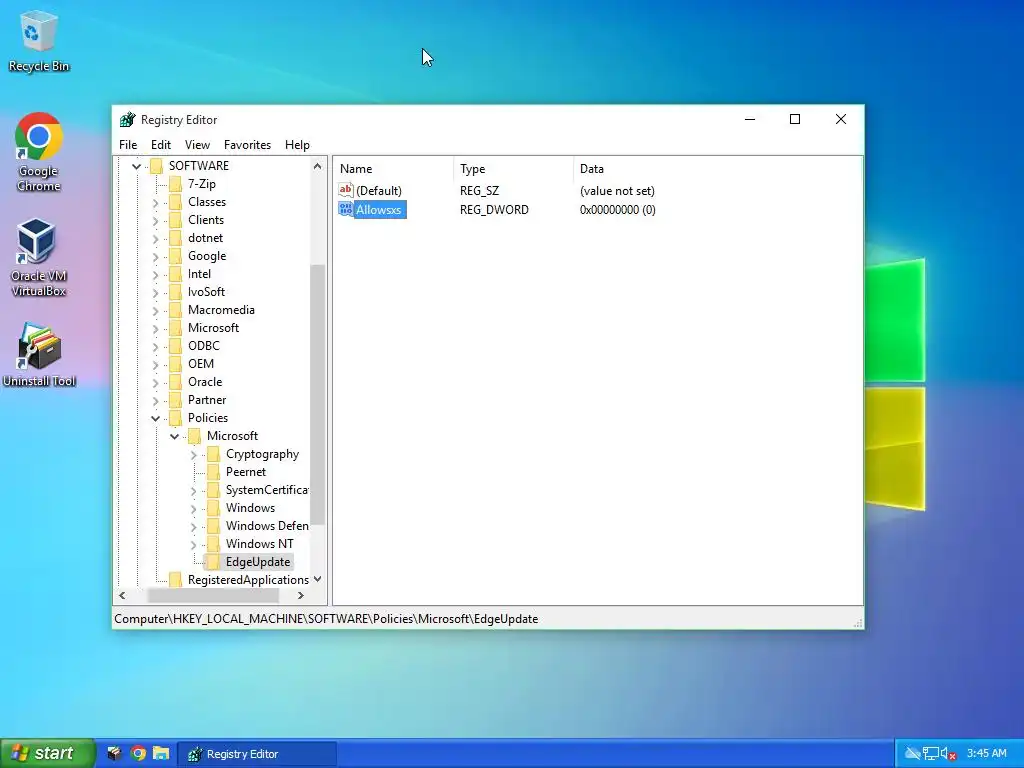Click the network tray icon
Image resolution: width=1024 pixels, height=768 pixels.
click(931, 754)
